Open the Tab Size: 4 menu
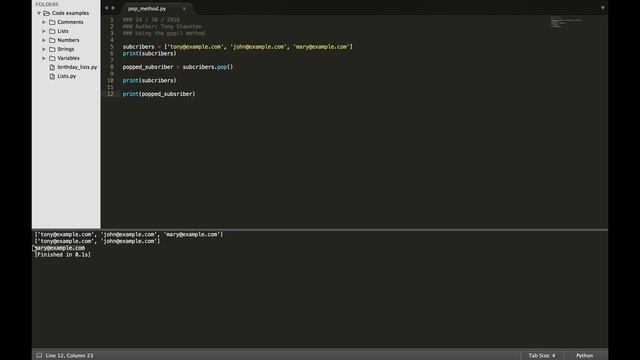This screenshot has height=360, width=640. (x=542, y=356)
